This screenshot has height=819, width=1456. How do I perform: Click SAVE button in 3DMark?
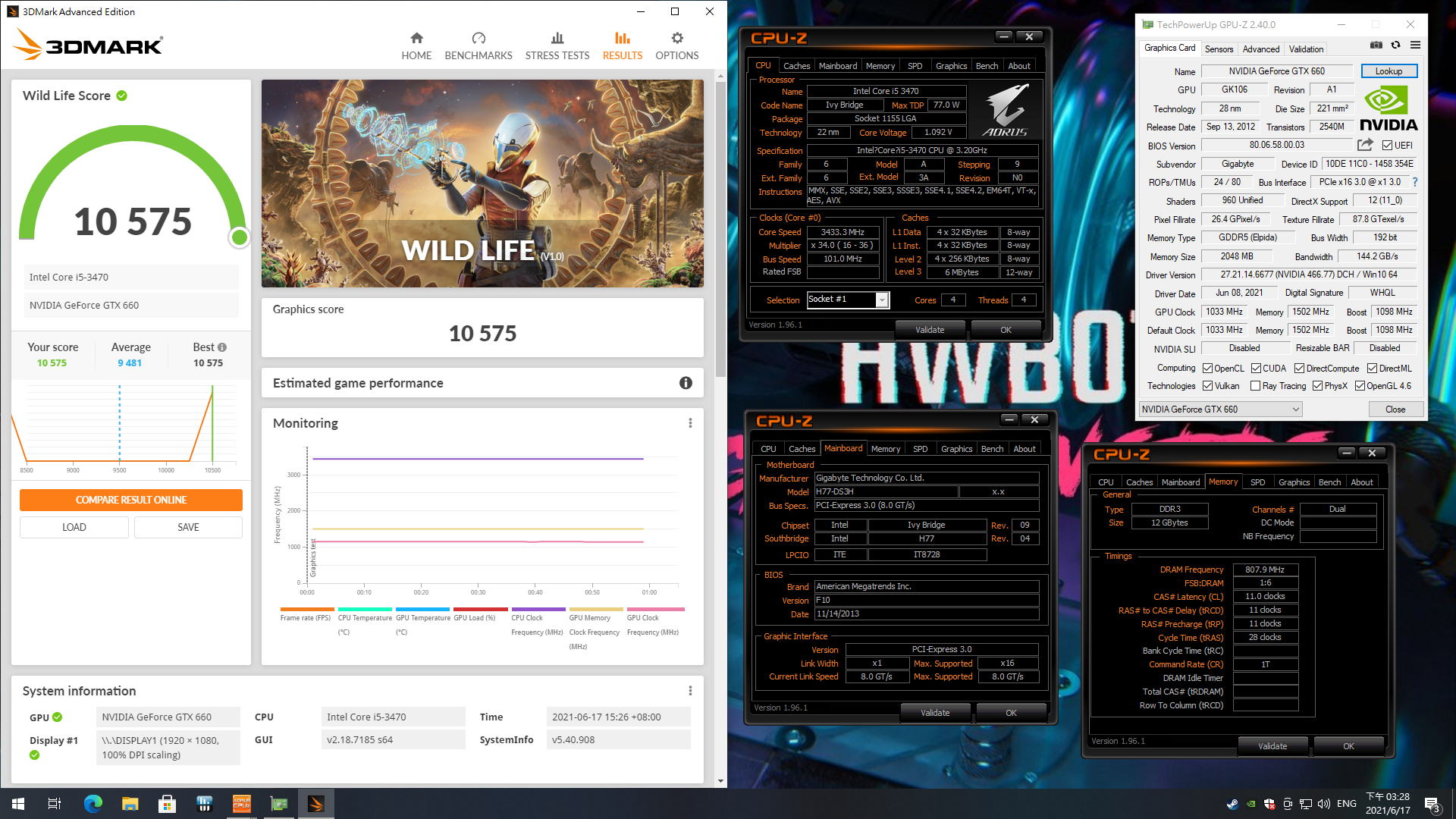(x=188, y=527)
